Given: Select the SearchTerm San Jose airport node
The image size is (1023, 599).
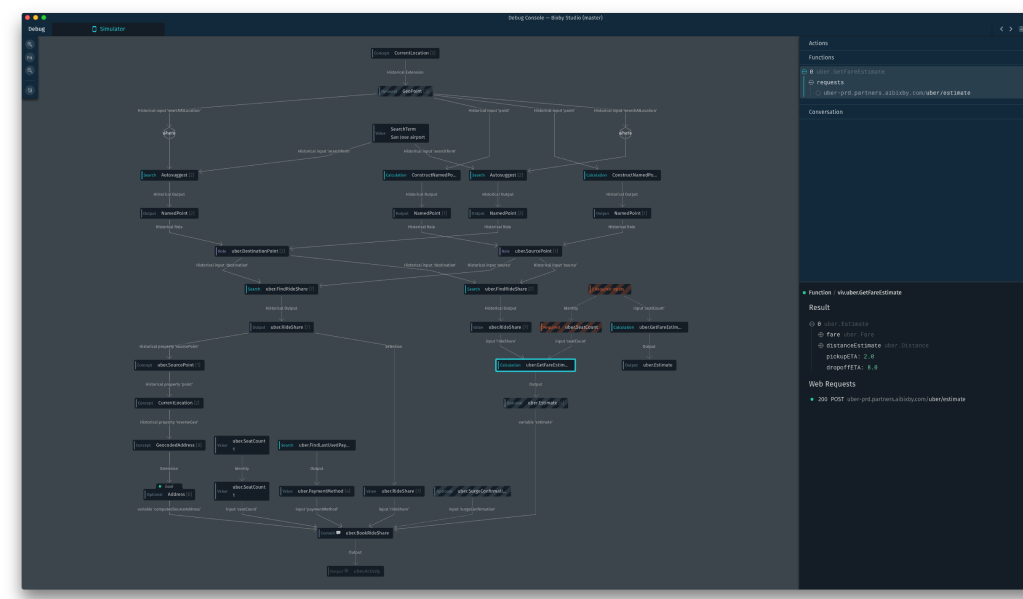Looking at the screenshot, I should 401,133.
